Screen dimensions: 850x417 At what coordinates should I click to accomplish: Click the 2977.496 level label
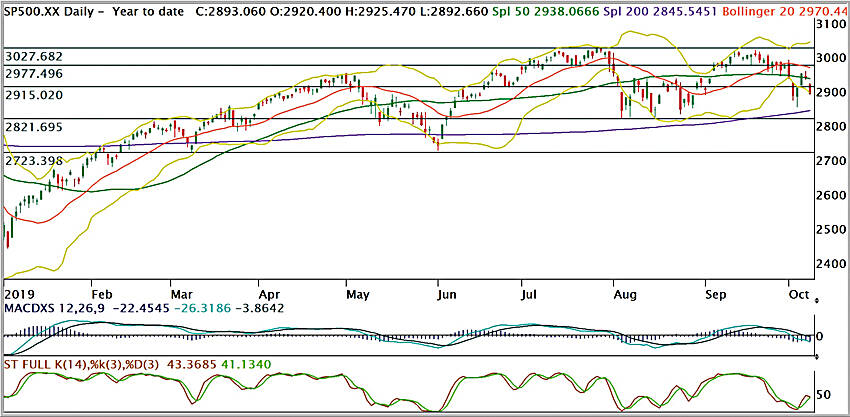point(33,73)
